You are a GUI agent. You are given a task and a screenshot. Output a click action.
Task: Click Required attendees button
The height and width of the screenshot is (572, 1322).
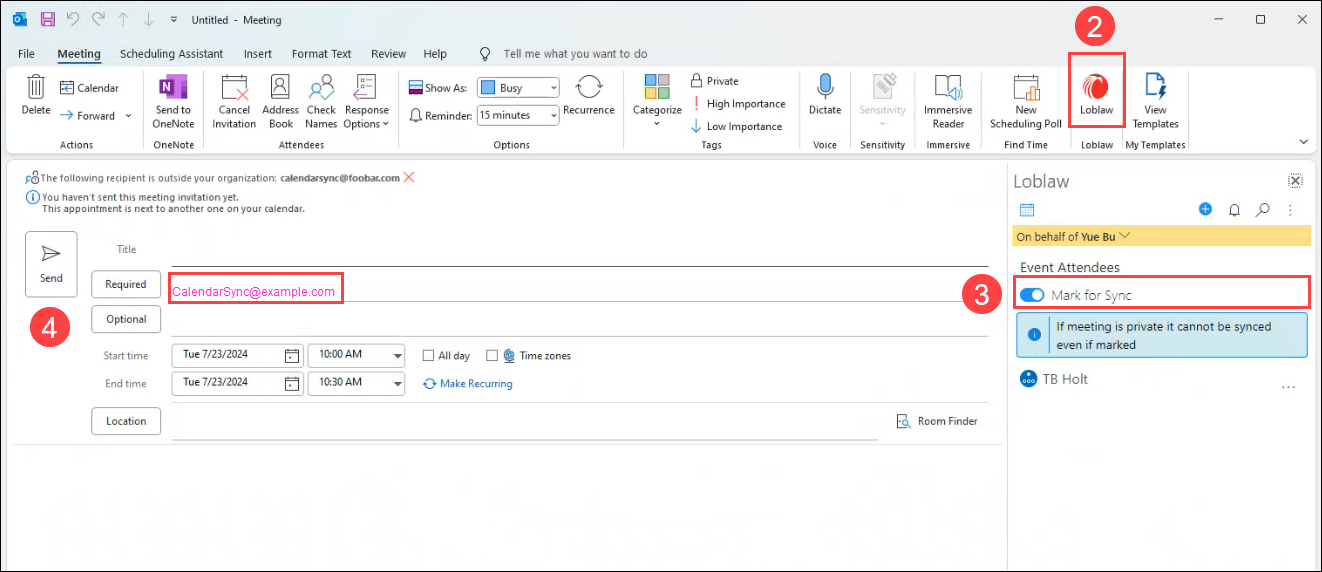click(126, 284)
